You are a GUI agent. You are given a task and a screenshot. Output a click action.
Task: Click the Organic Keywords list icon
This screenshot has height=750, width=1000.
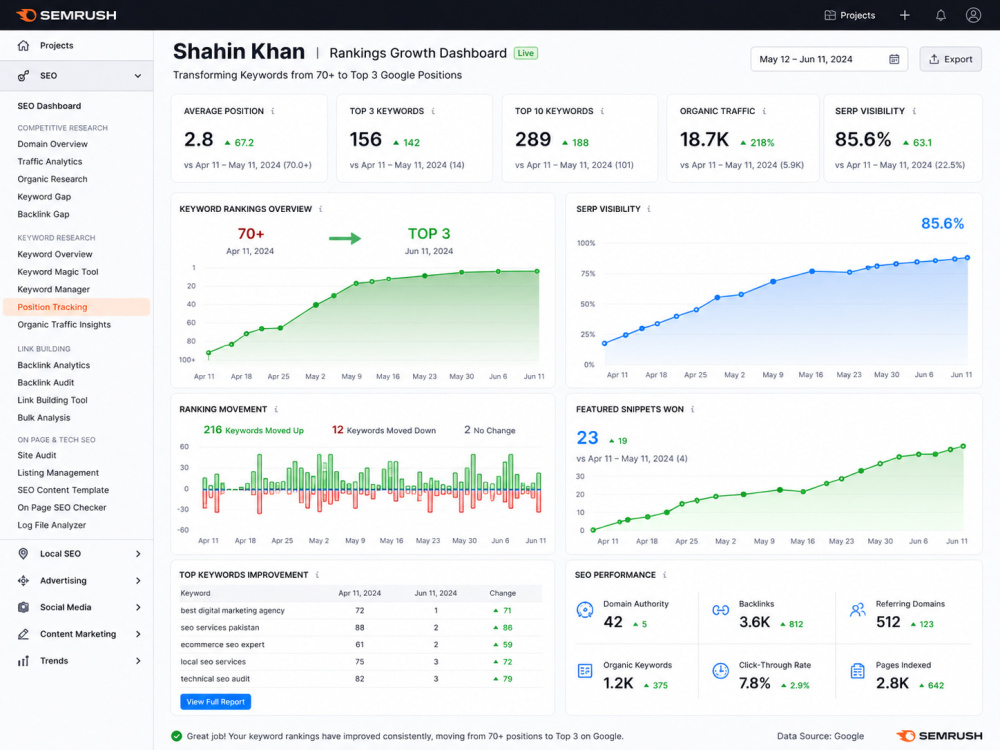click(585, 671)
